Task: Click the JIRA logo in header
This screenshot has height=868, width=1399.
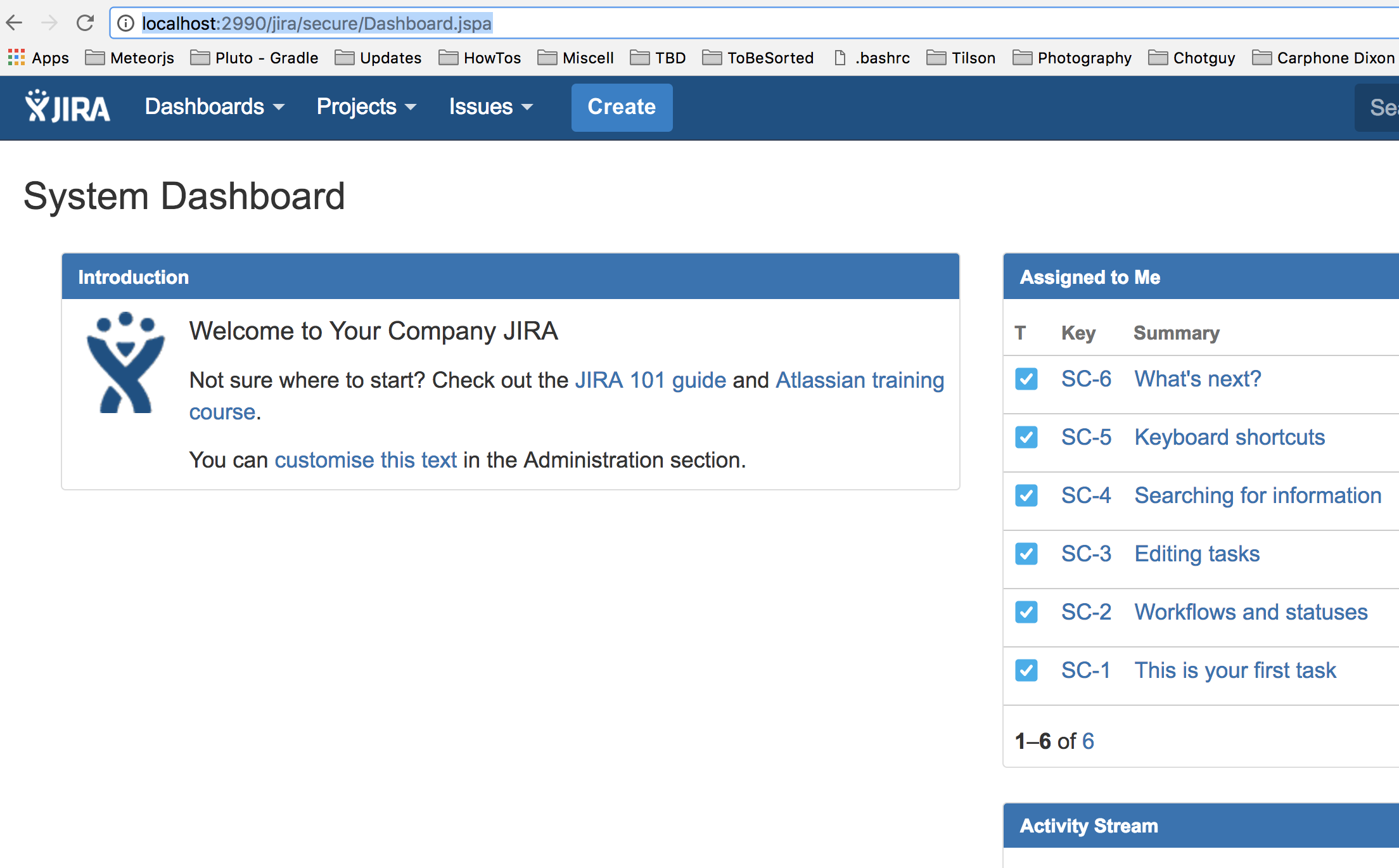Action: click(67, 106)
